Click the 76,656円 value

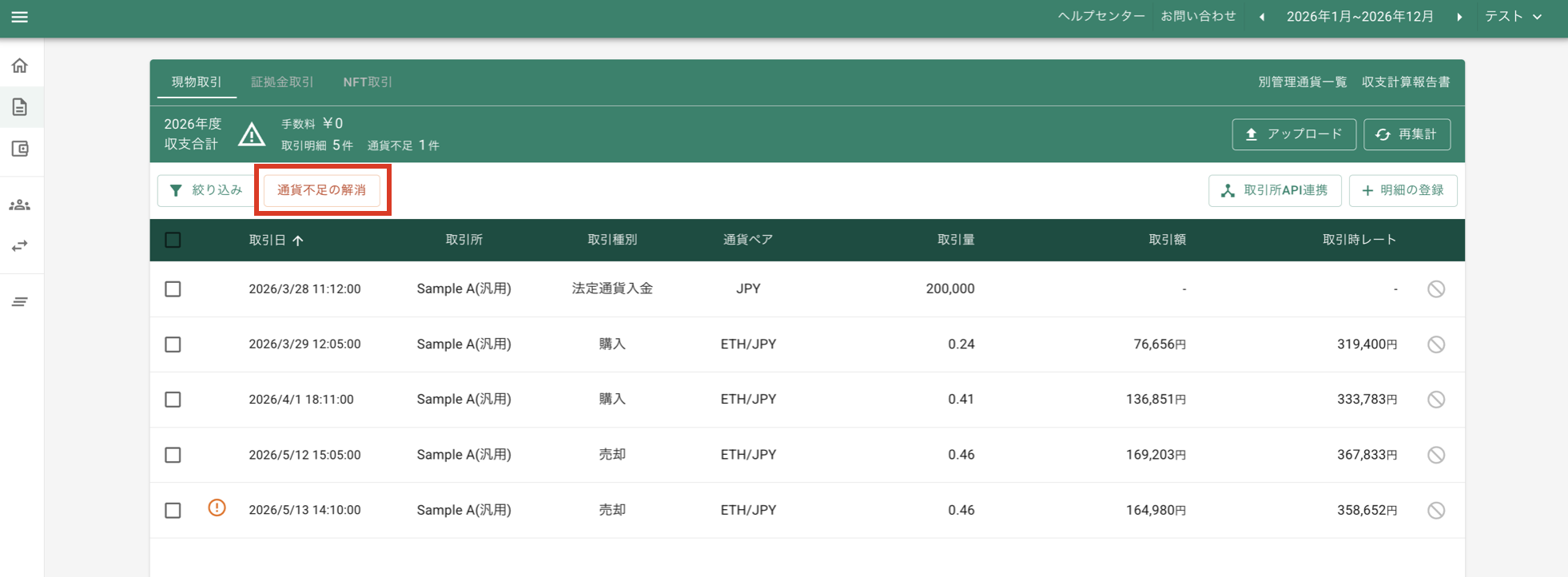pos(1160,344)
